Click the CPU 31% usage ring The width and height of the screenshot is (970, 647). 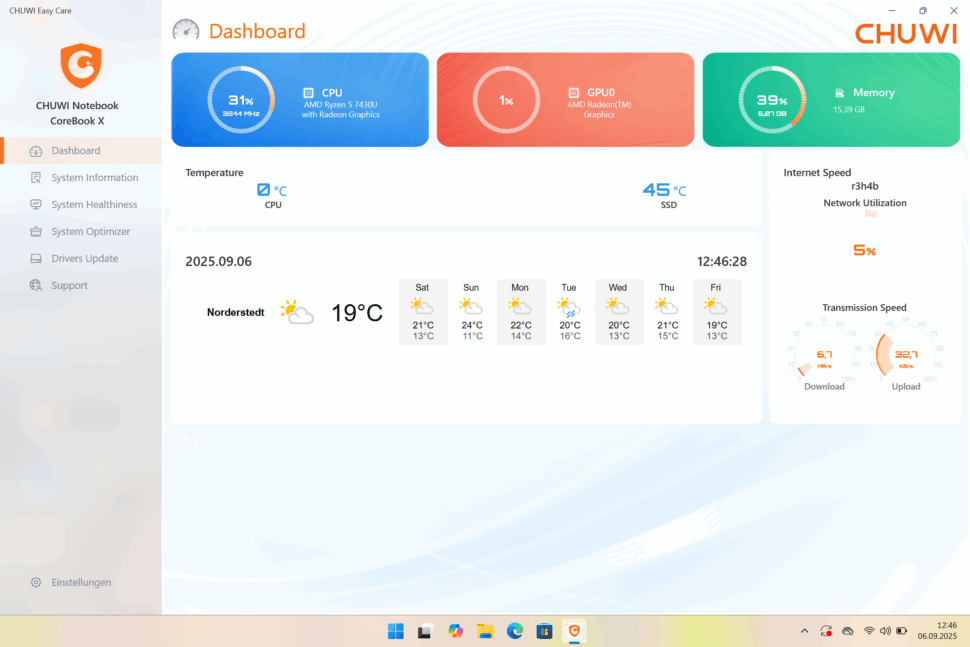241,100
